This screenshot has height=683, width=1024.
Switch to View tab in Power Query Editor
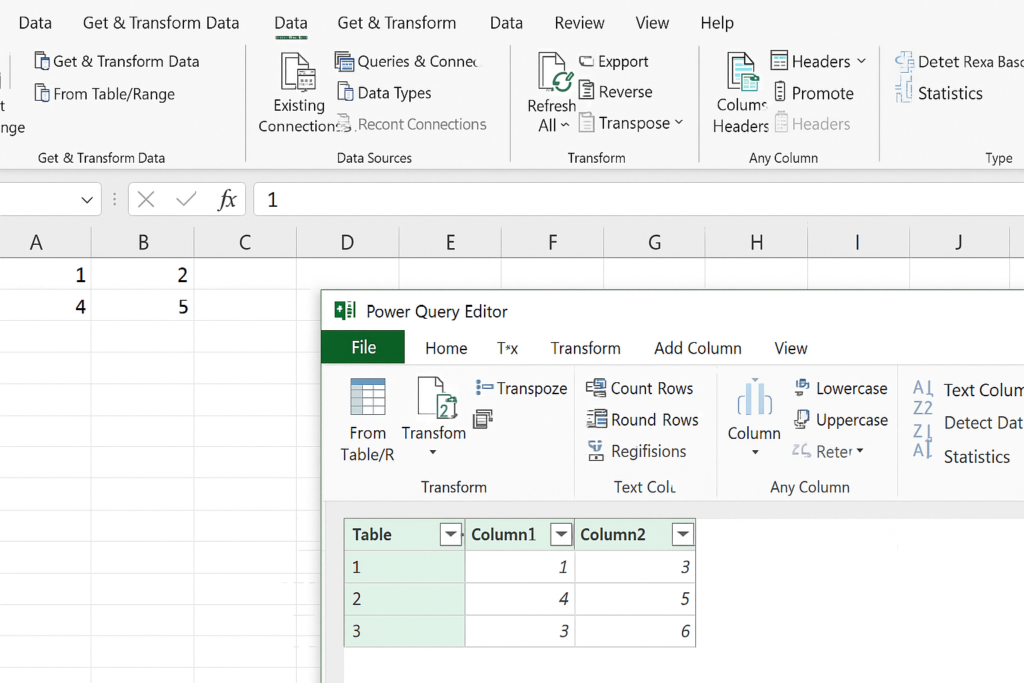coord(791,348)
